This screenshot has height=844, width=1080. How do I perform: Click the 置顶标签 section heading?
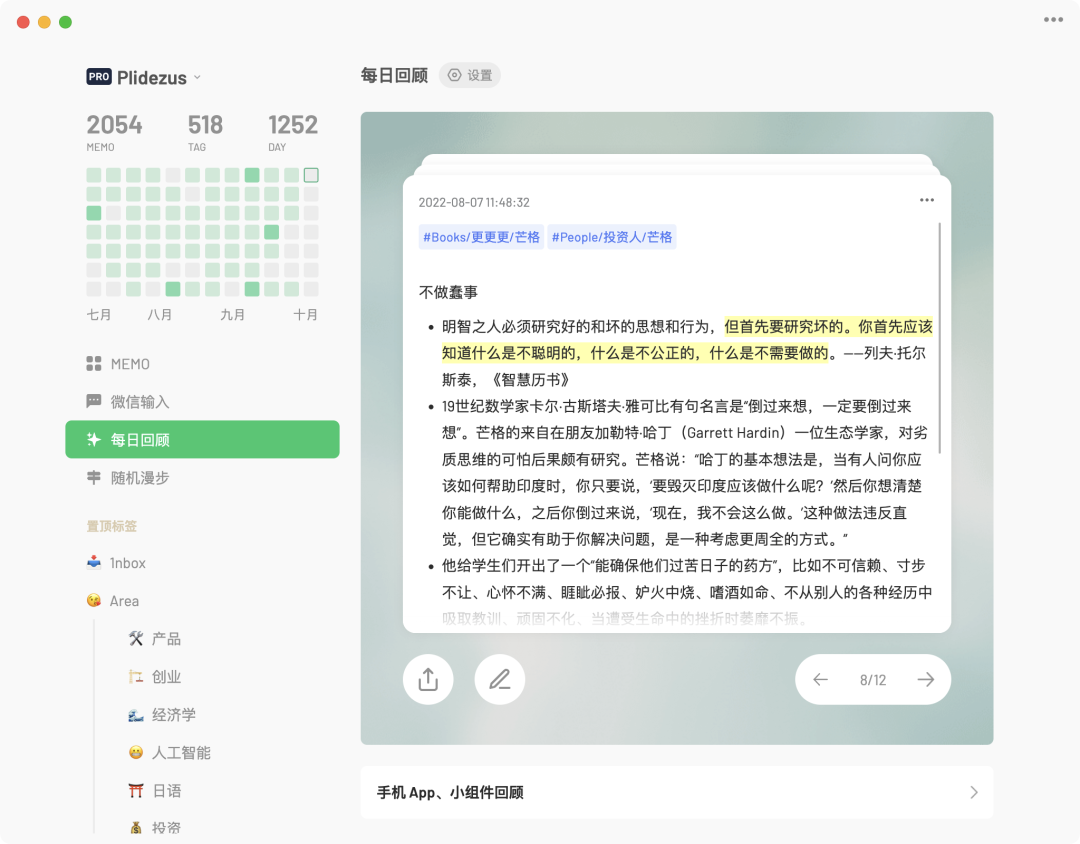(x=112, y=526)
